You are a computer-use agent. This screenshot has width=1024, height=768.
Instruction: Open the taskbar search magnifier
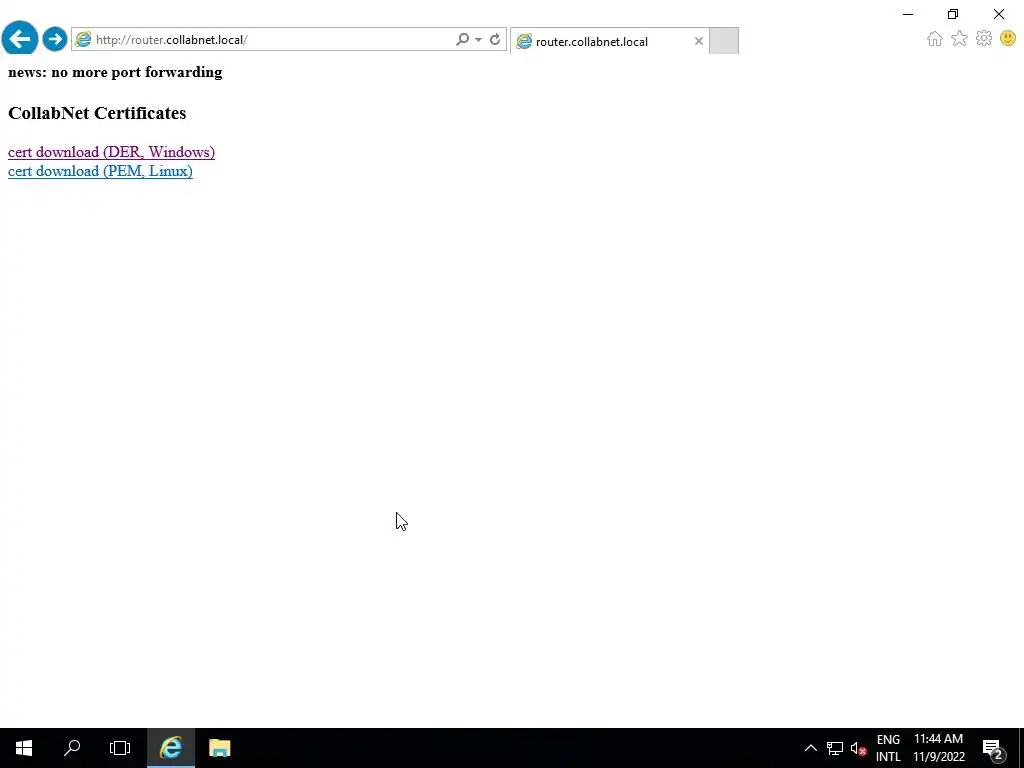click(72, 748)
